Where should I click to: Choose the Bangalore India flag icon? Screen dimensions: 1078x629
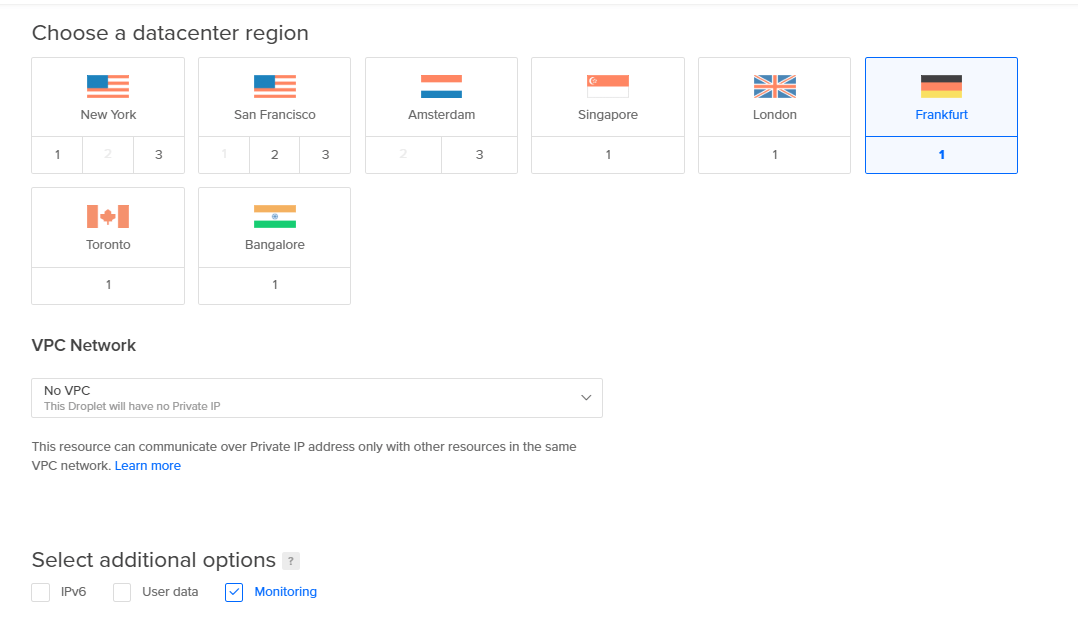[275, 216]
